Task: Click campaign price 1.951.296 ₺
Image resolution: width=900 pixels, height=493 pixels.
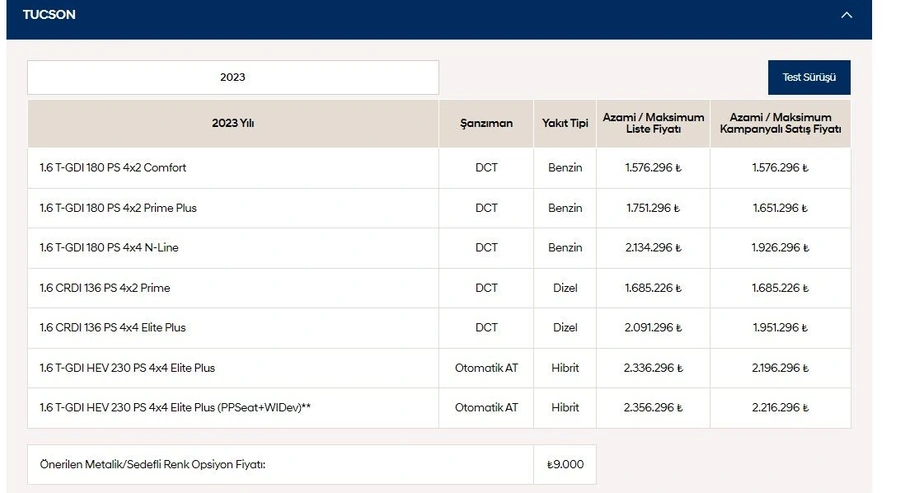Action: click(780, 327)
